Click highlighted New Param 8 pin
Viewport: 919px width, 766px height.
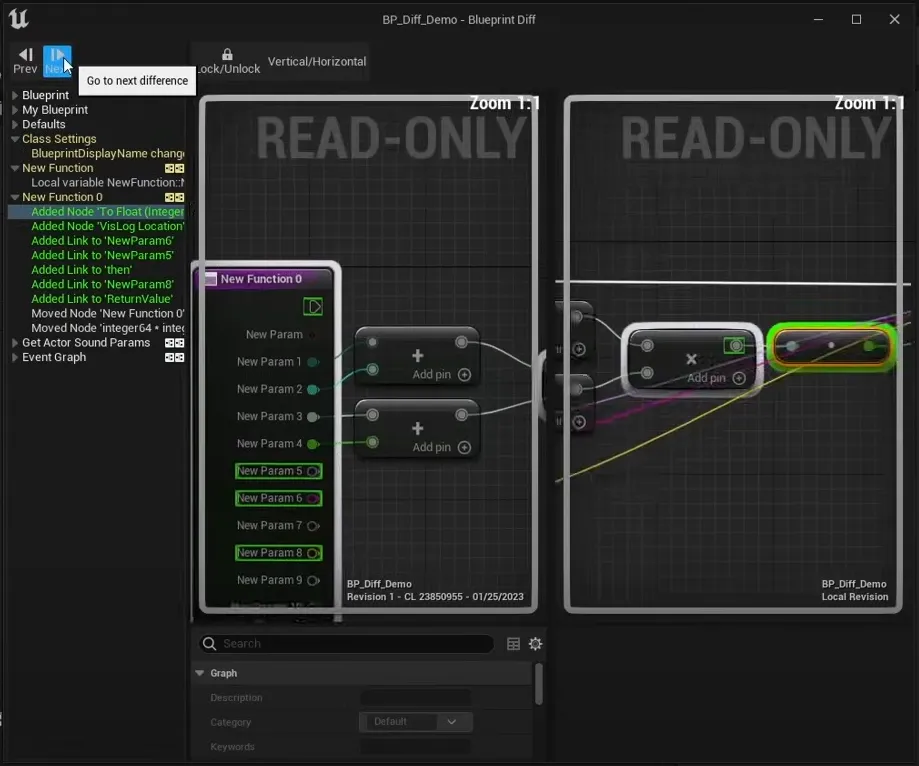278,553
